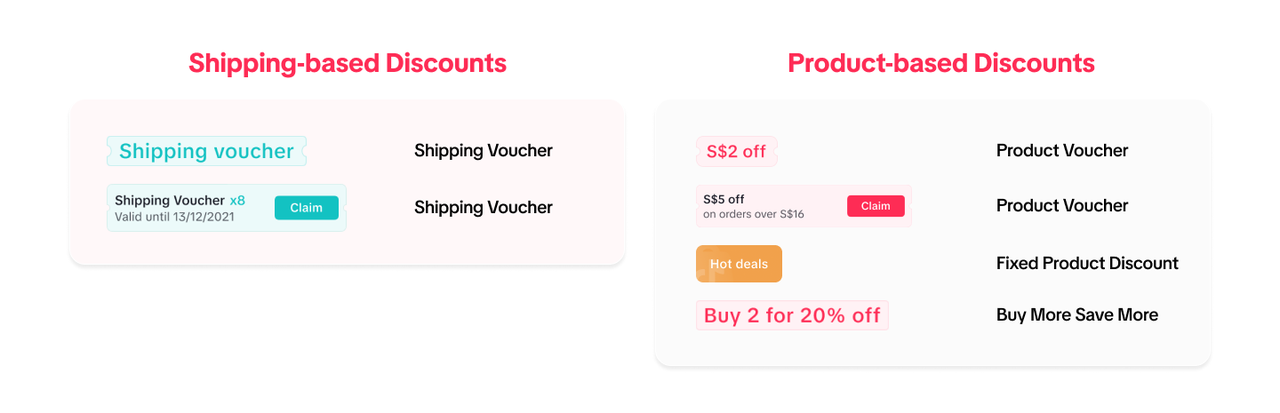Select the teal 'Shipping voucher' ticket tag
Image resolution: width=1280 pixels, height=413 pixels.
click(206, 151)
